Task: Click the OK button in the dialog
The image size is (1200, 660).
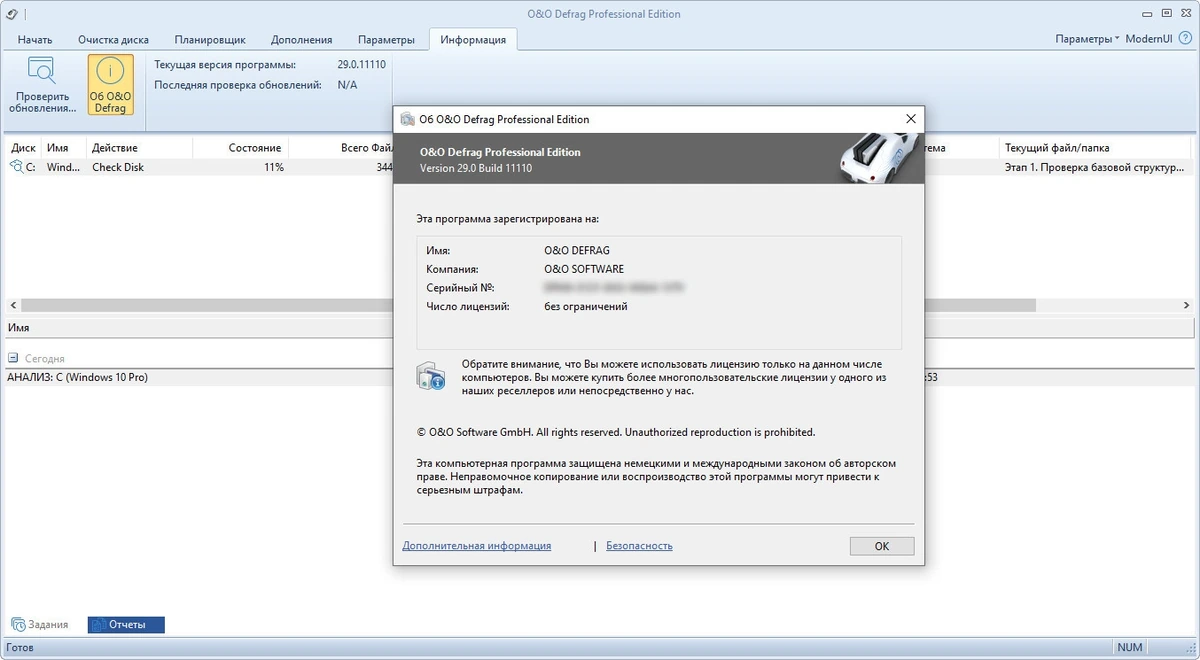Action: [x=882, y=546]
